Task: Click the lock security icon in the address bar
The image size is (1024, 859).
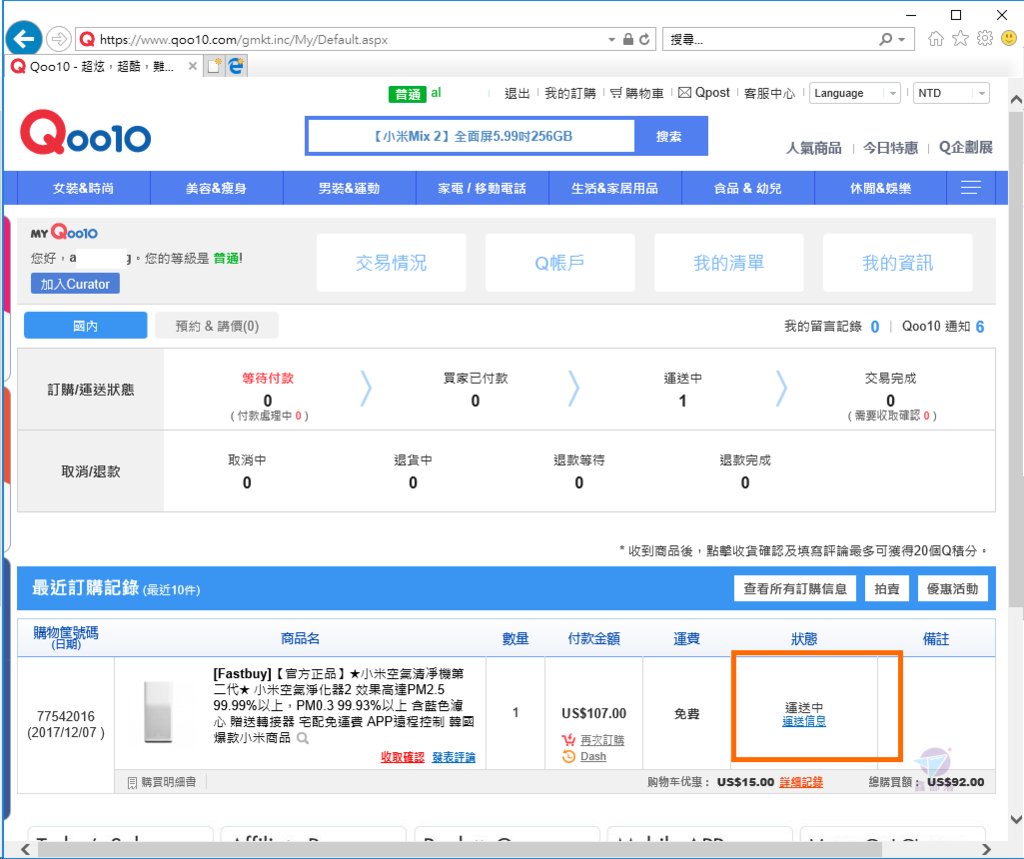Action: tap(628, 39)
